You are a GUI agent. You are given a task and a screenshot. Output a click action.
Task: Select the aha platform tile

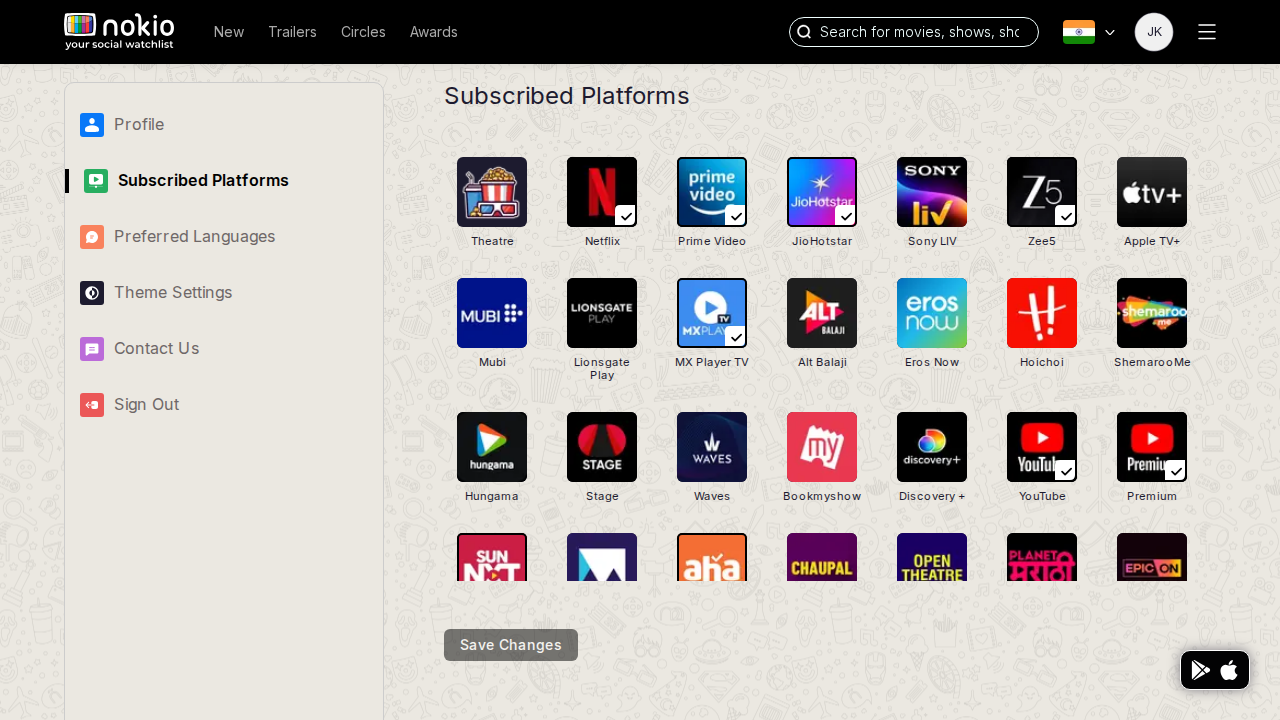(712, 557)
